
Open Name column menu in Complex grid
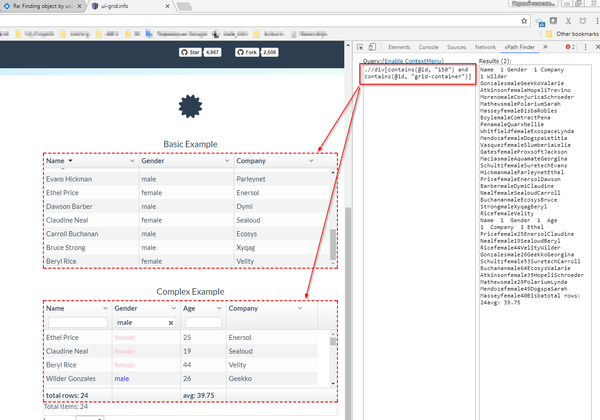click(x=105, y=308)
